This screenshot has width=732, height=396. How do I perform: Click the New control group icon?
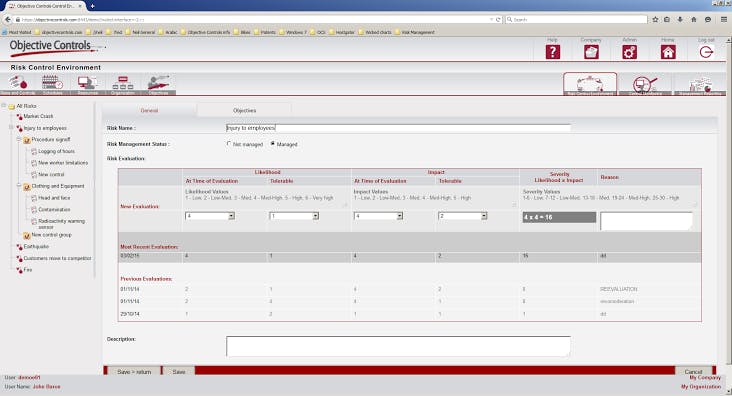coord(27,235)
